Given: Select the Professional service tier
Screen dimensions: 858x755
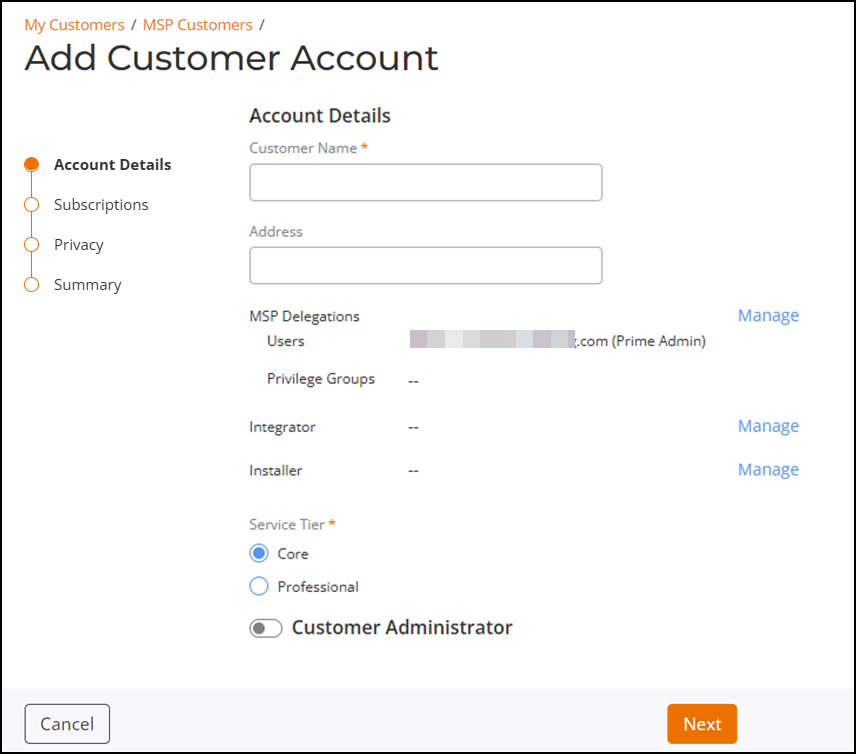Looking at the screenshot, I should [259, 587].
